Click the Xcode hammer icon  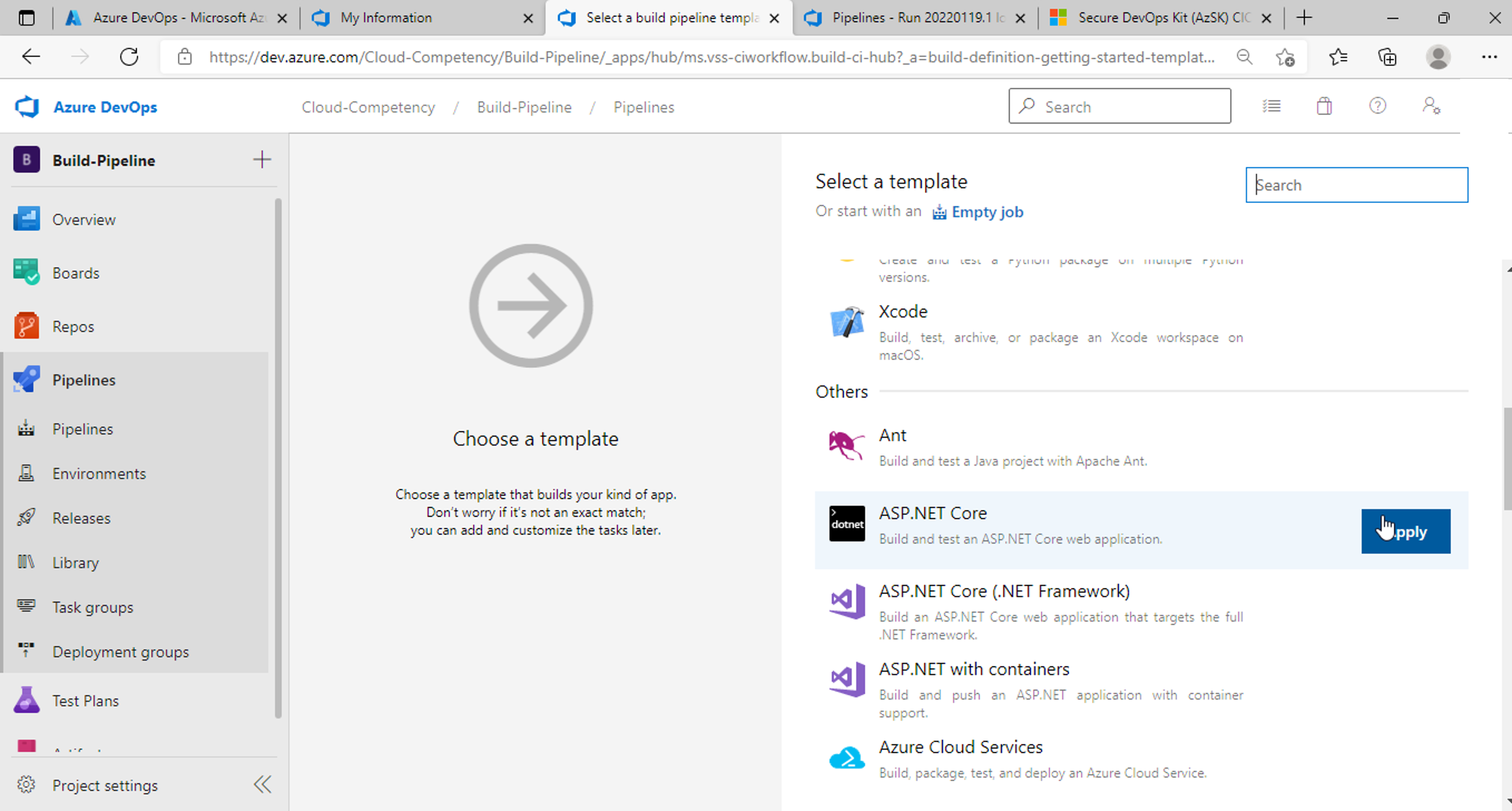(847, 322)
